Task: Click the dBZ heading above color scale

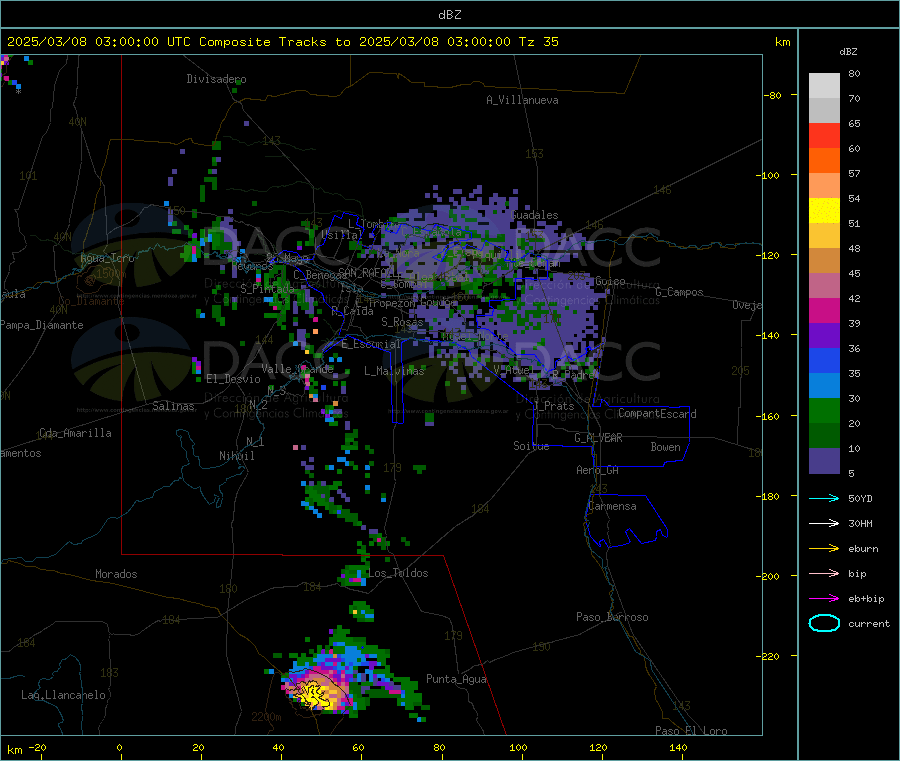Action: [x=848, y=52]
